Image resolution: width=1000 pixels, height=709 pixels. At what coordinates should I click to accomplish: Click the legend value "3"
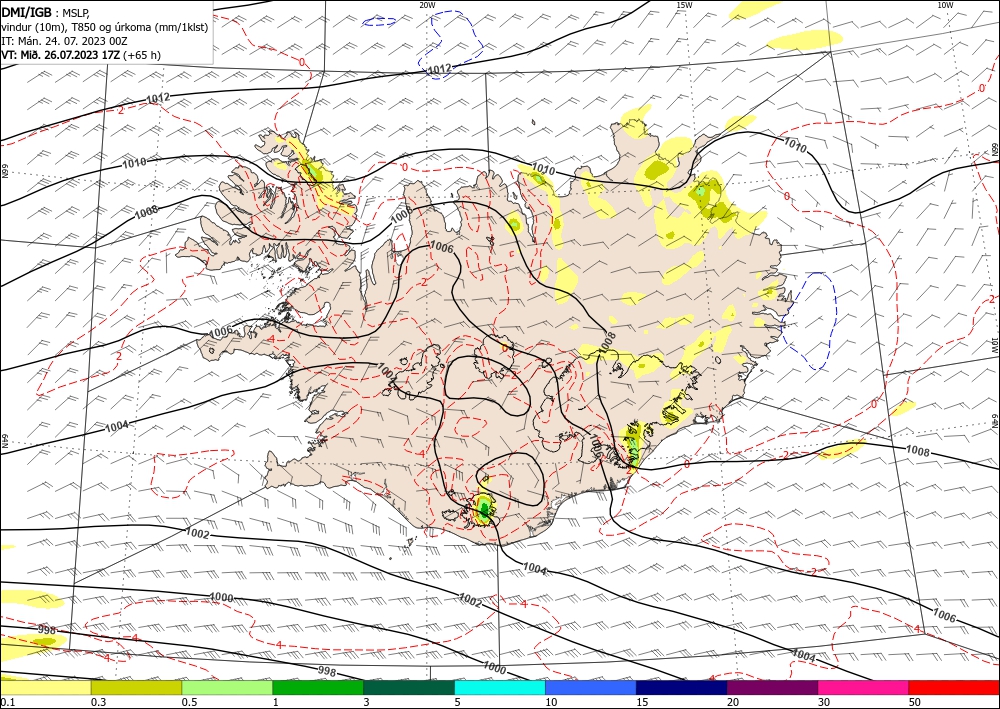click(x=366, y=702)
